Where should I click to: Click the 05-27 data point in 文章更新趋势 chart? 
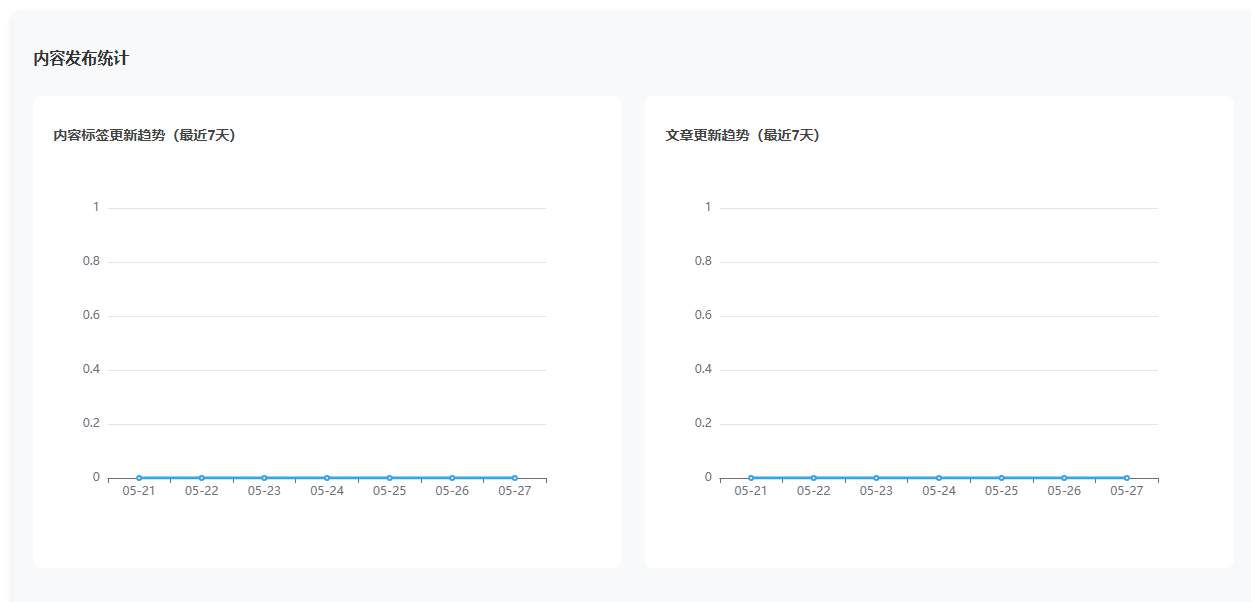(x=1127, y=478)
